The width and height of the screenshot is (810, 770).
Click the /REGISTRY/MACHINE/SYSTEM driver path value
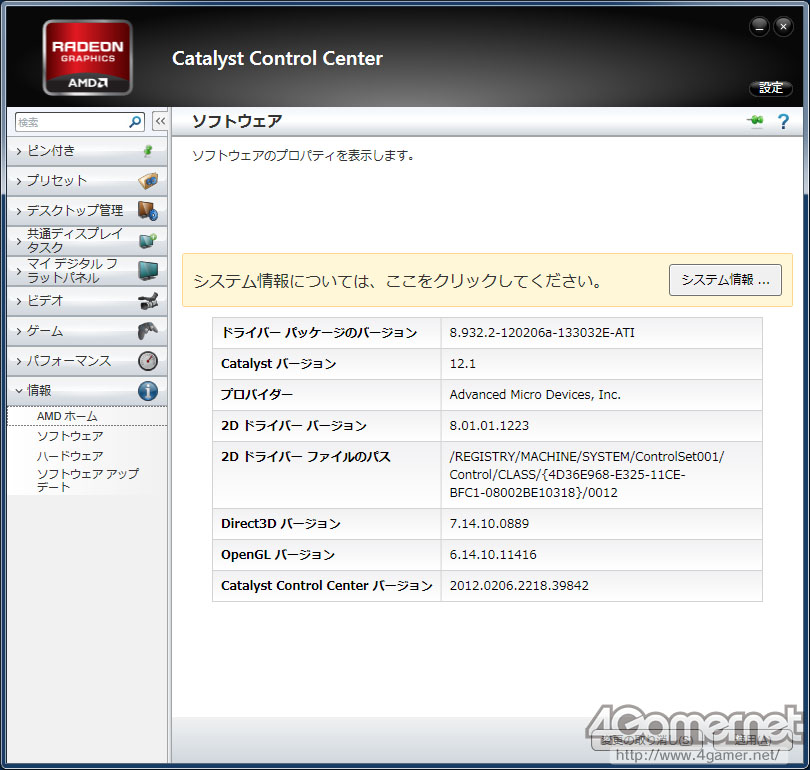(x=586, y=475)
